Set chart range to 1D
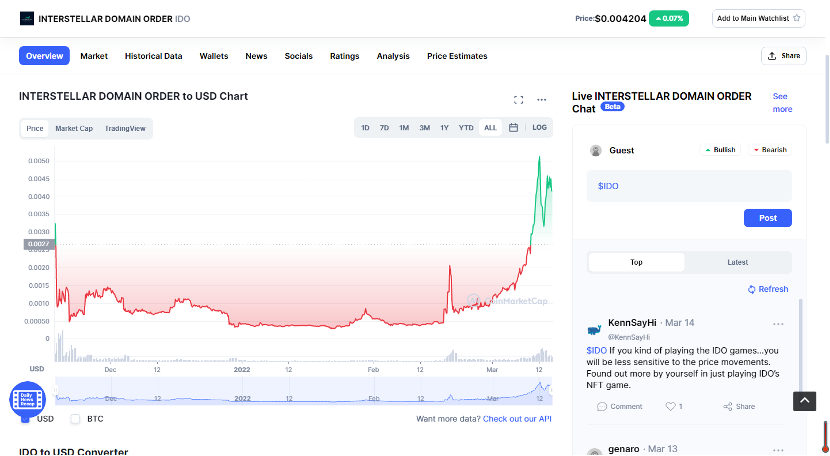Image resolution: width=830 pixels, height=456 pixels. point(365,128)
